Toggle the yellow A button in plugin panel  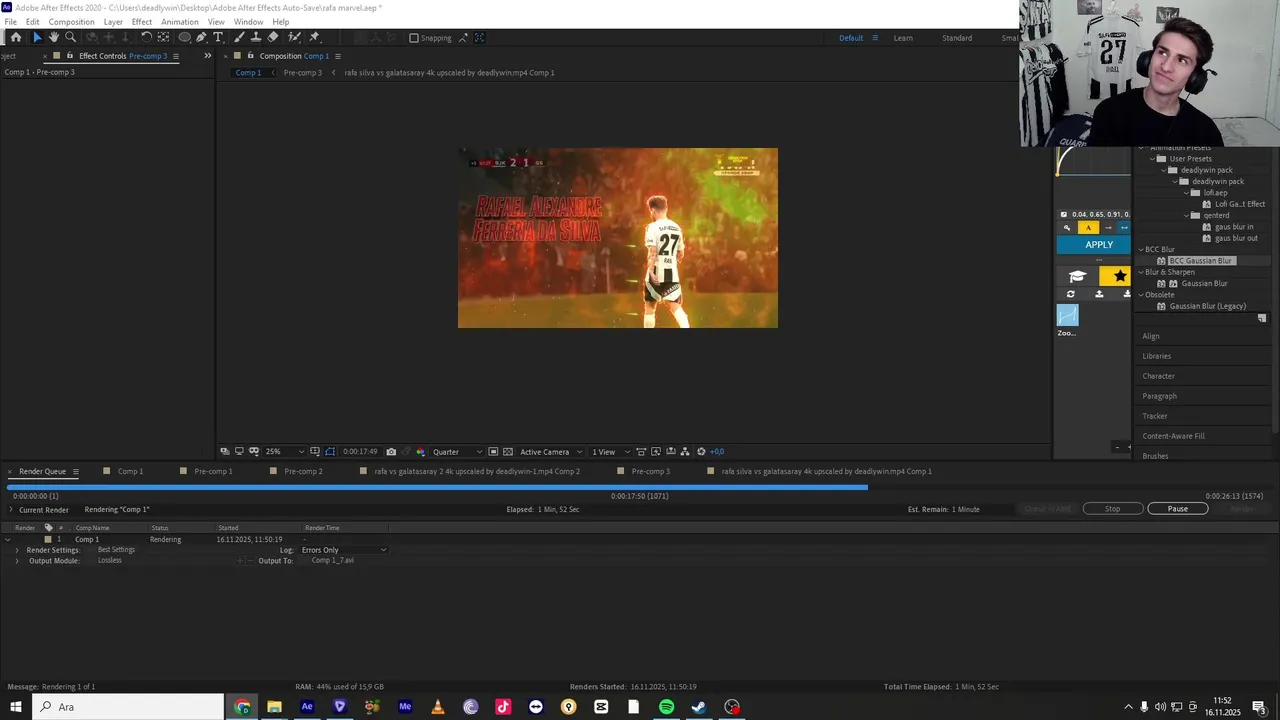(1088, 228)
